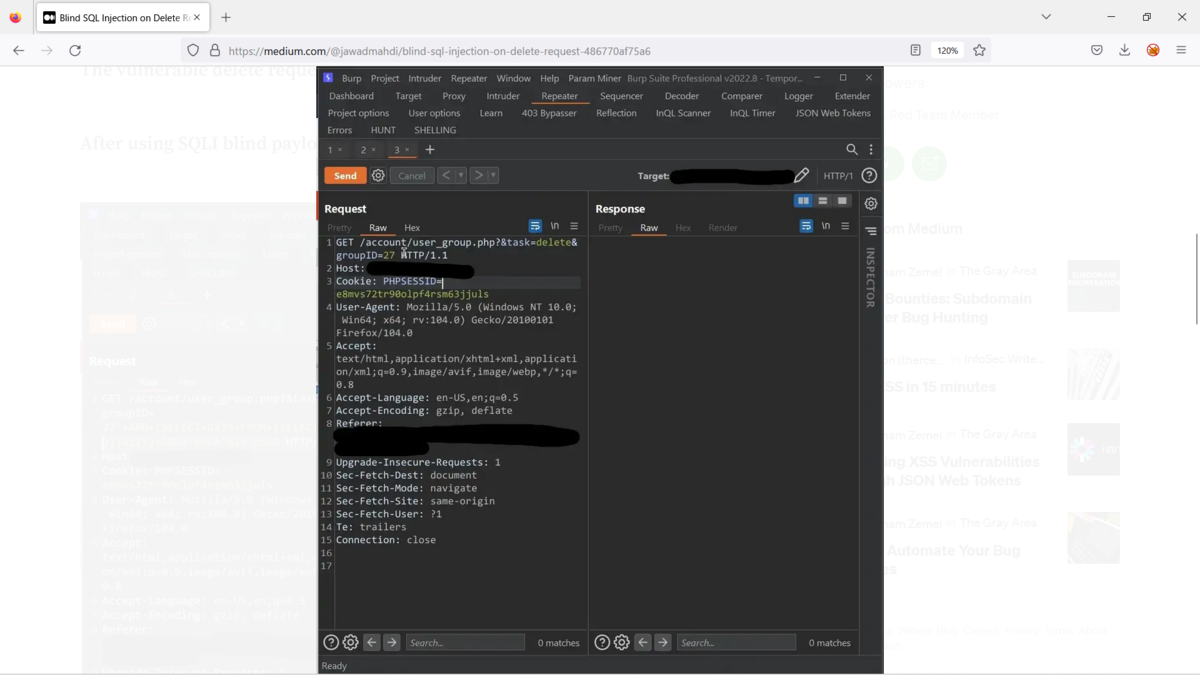Switch to the Proxy tab
The image size is (1200, 675).
[x=454, y=96]
